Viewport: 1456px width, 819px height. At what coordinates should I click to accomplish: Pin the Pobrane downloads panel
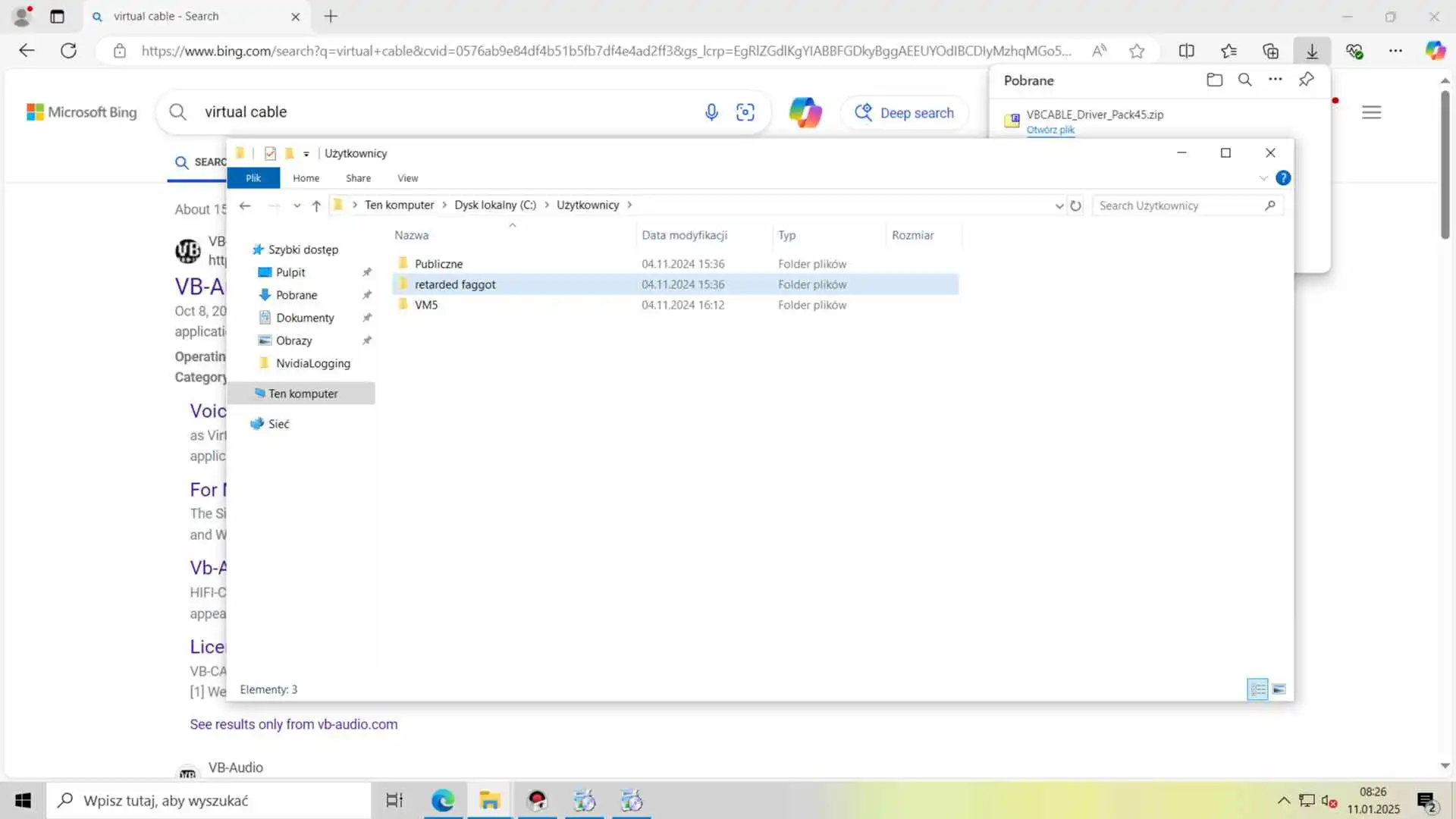tap(1306, 80)
